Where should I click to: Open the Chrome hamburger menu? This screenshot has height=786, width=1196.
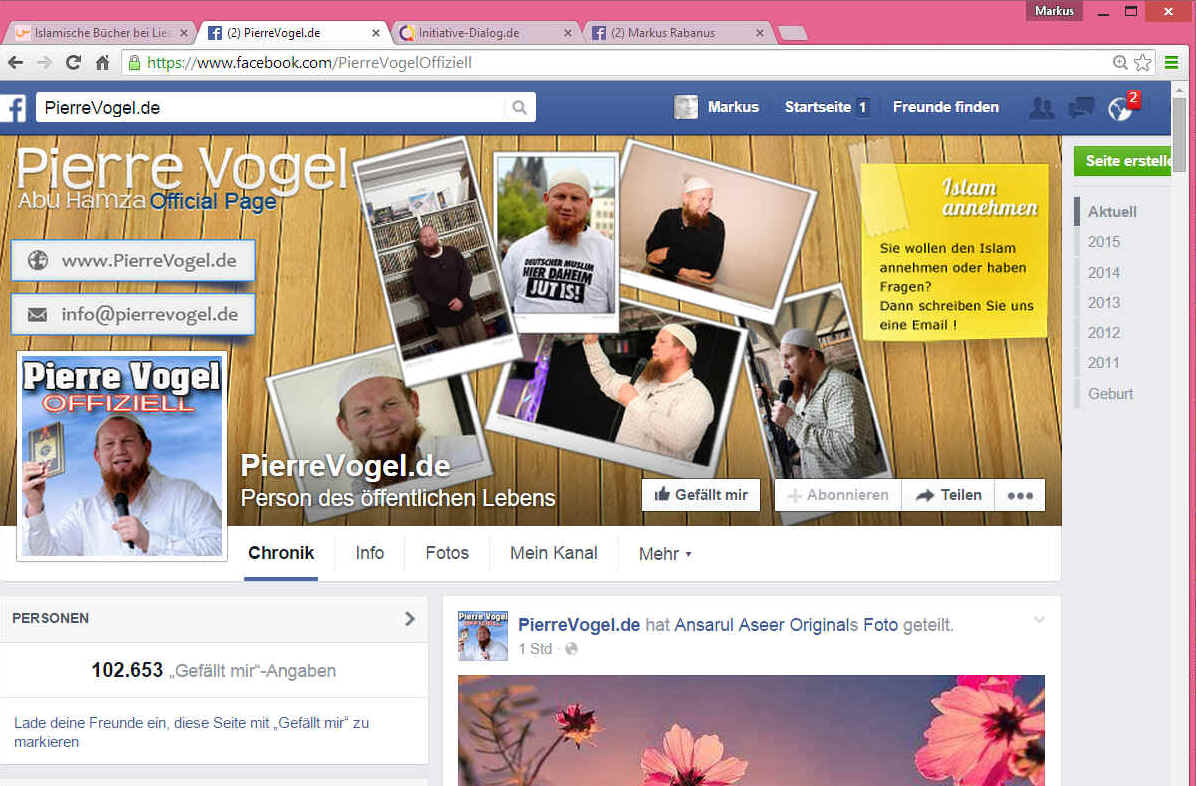1172,63
